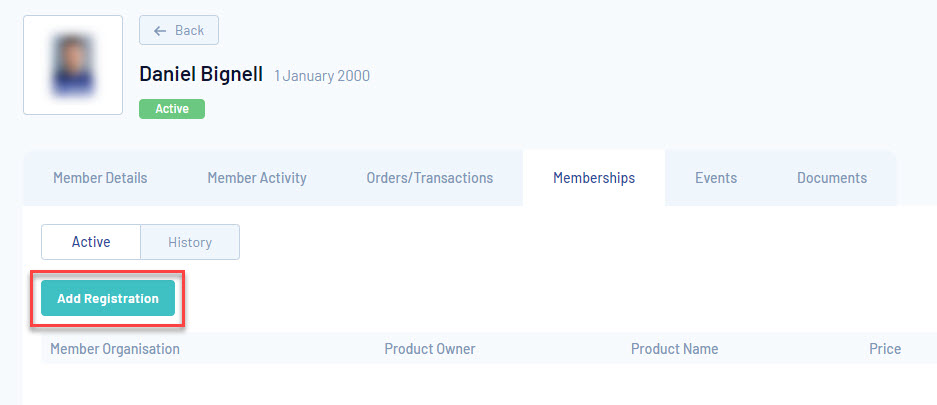Select the Memberships tab
Viewport: 937px width, 405px height.
[x=594, y=178]
